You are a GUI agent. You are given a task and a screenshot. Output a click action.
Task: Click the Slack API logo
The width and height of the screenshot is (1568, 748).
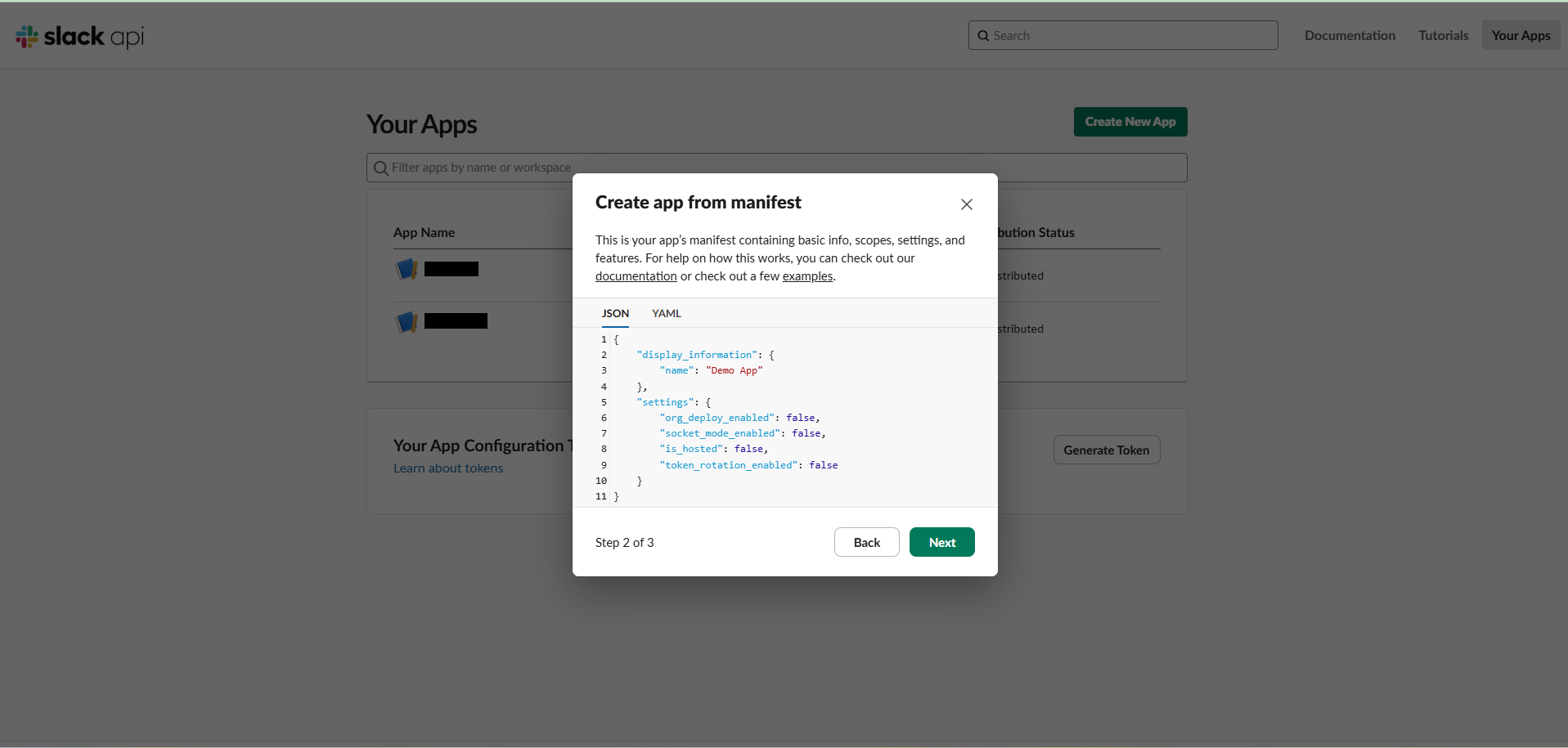79,36
